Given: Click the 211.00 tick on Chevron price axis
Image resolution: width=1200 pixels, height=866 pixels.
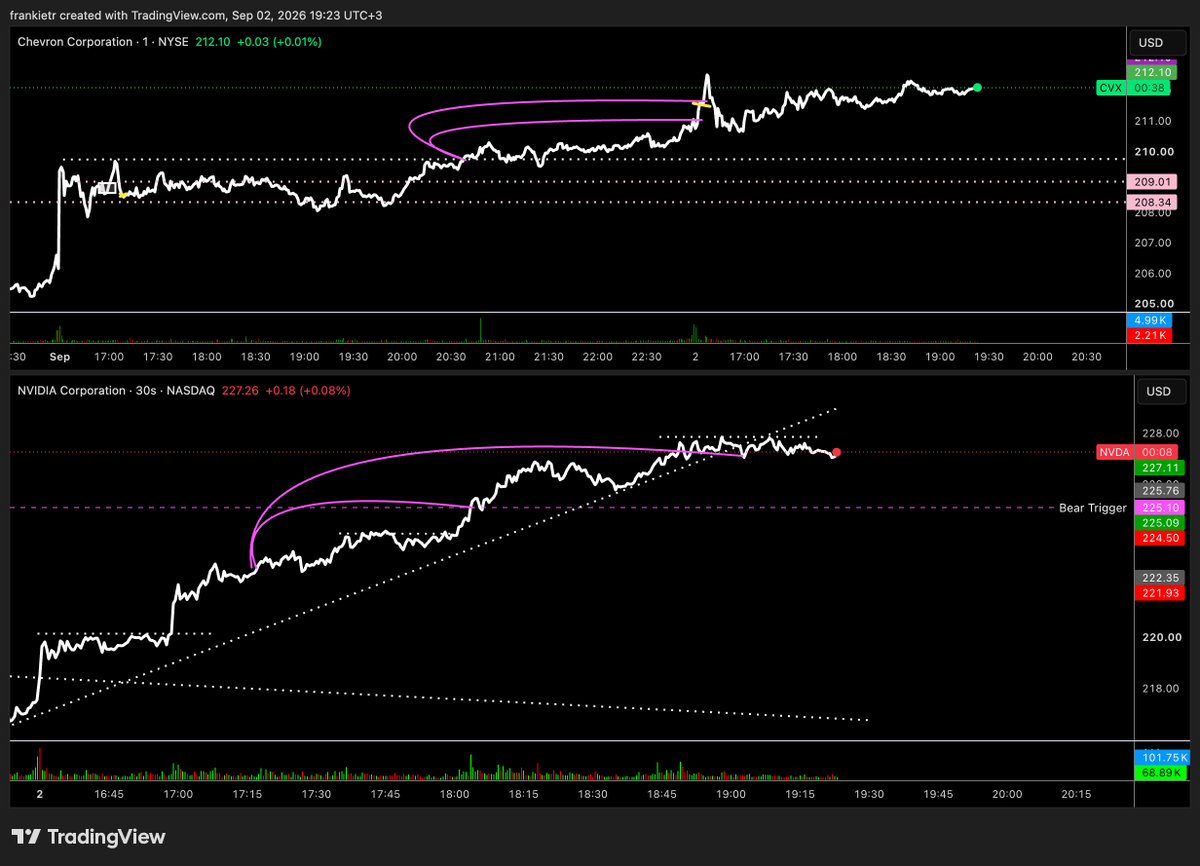Looking at the screenshot, I should 1152,121.
